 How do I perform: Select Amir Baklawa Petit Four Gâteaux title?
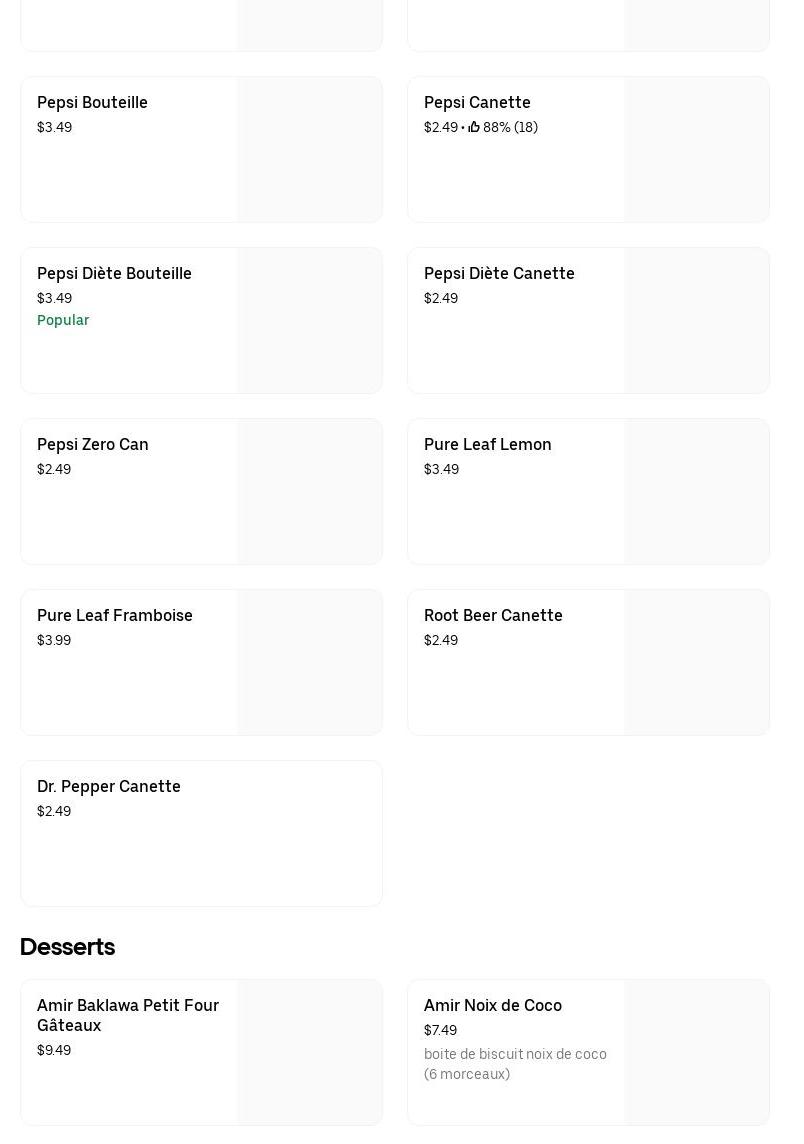tap(127, 1015)
